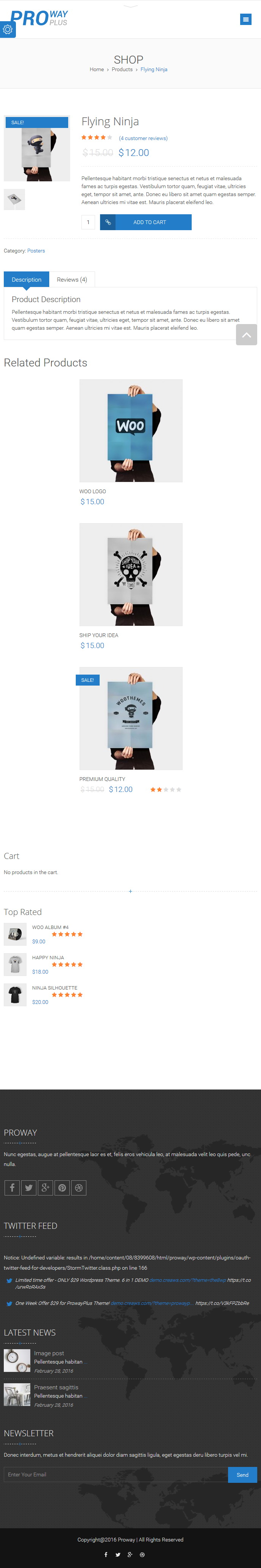Select the small product thumbnail image
Screen dimensions: 261x1568
click(15, 200)
